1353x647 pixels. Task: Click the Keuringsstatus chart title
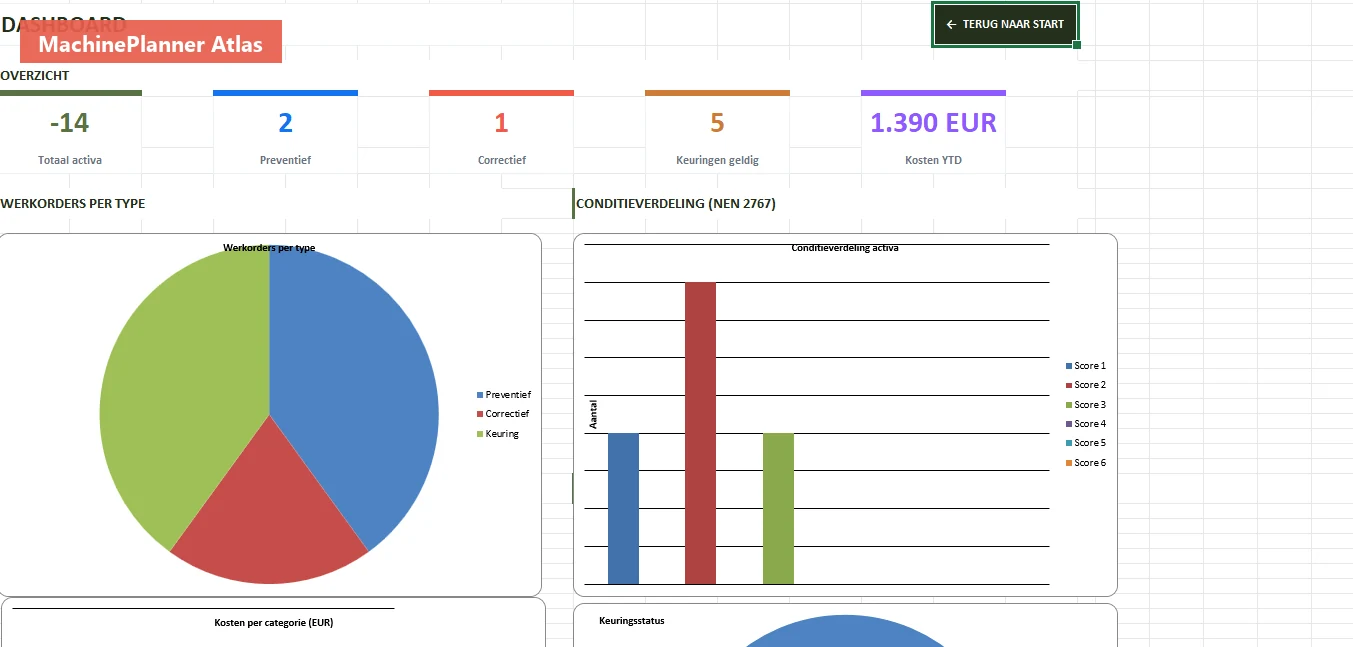click(632, 620)
